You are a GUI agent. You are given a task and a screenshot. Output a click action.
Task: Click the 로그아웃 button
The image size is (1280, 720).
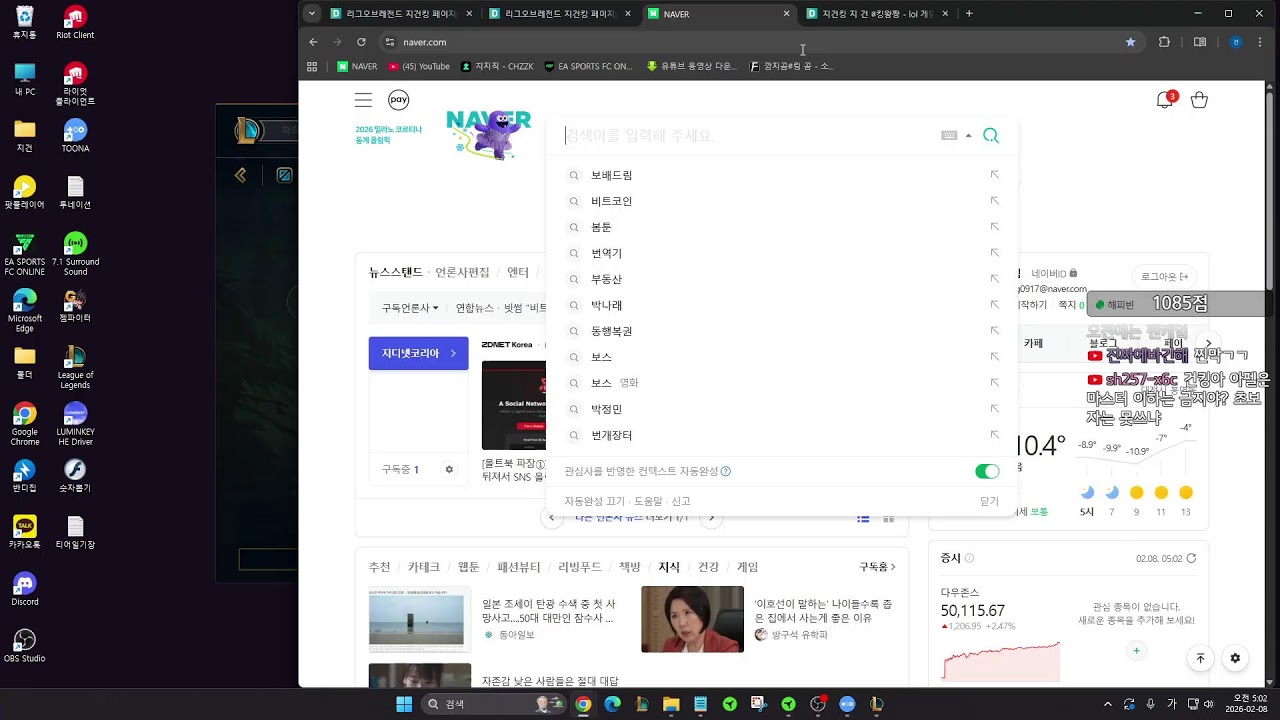pyautogui.click(x=1164, y=277)
